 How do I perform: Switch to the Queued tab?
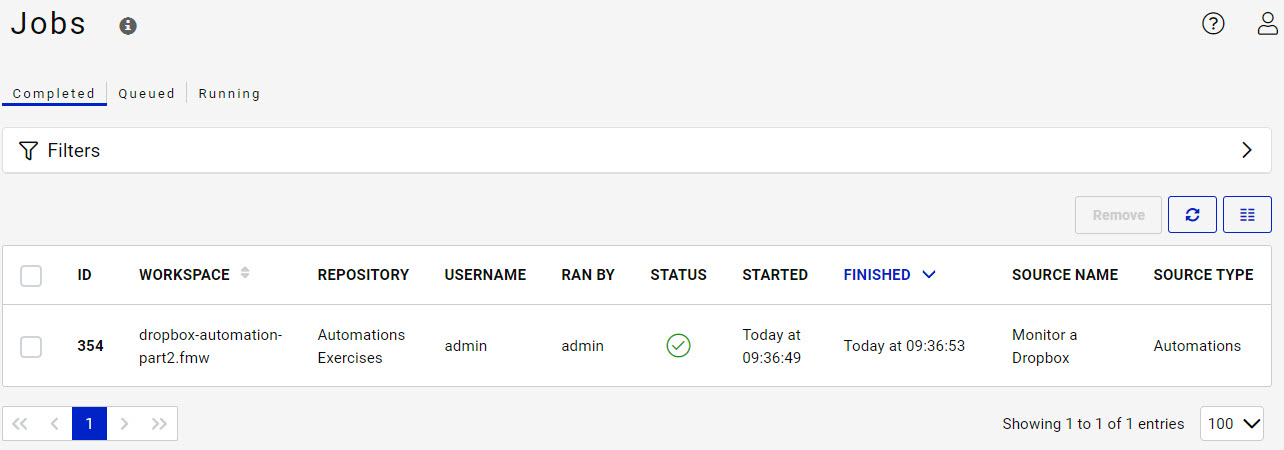(147, 94)
